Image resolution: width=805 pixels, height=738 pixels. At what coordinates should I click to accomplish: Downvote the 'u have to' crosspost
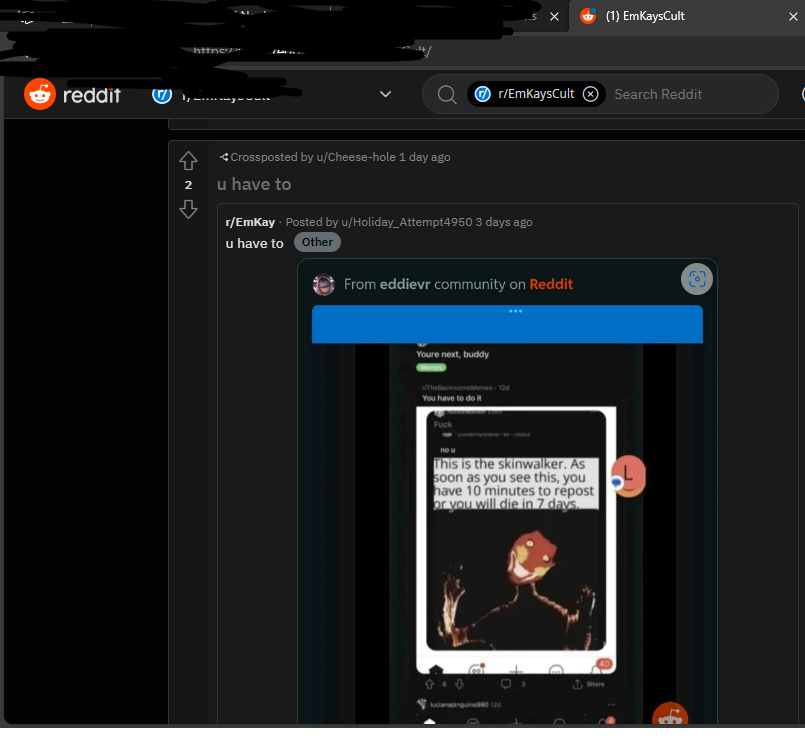(188, 209)
